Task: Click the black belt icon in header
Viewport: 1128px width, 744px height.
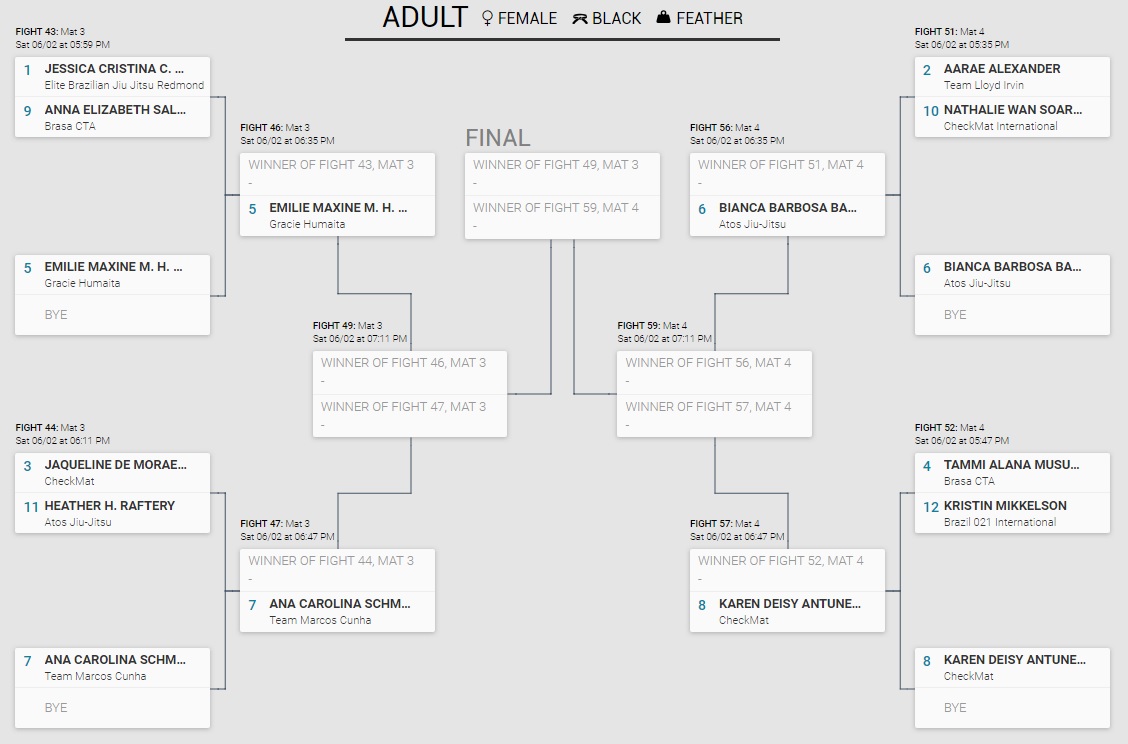Action: point(580,18)
